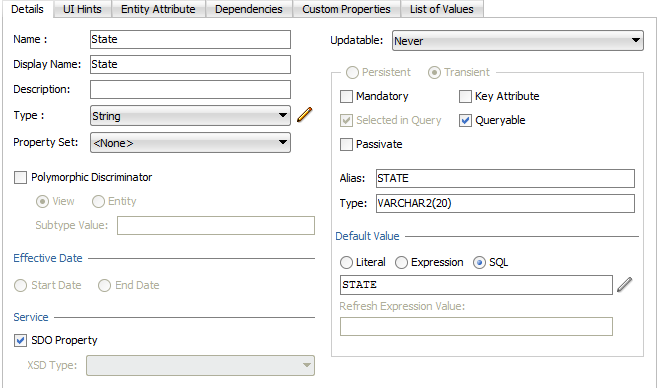Open the Type dropdown showing String
The height and width of the screenshot is (388, 659).
tap(190, 116)
